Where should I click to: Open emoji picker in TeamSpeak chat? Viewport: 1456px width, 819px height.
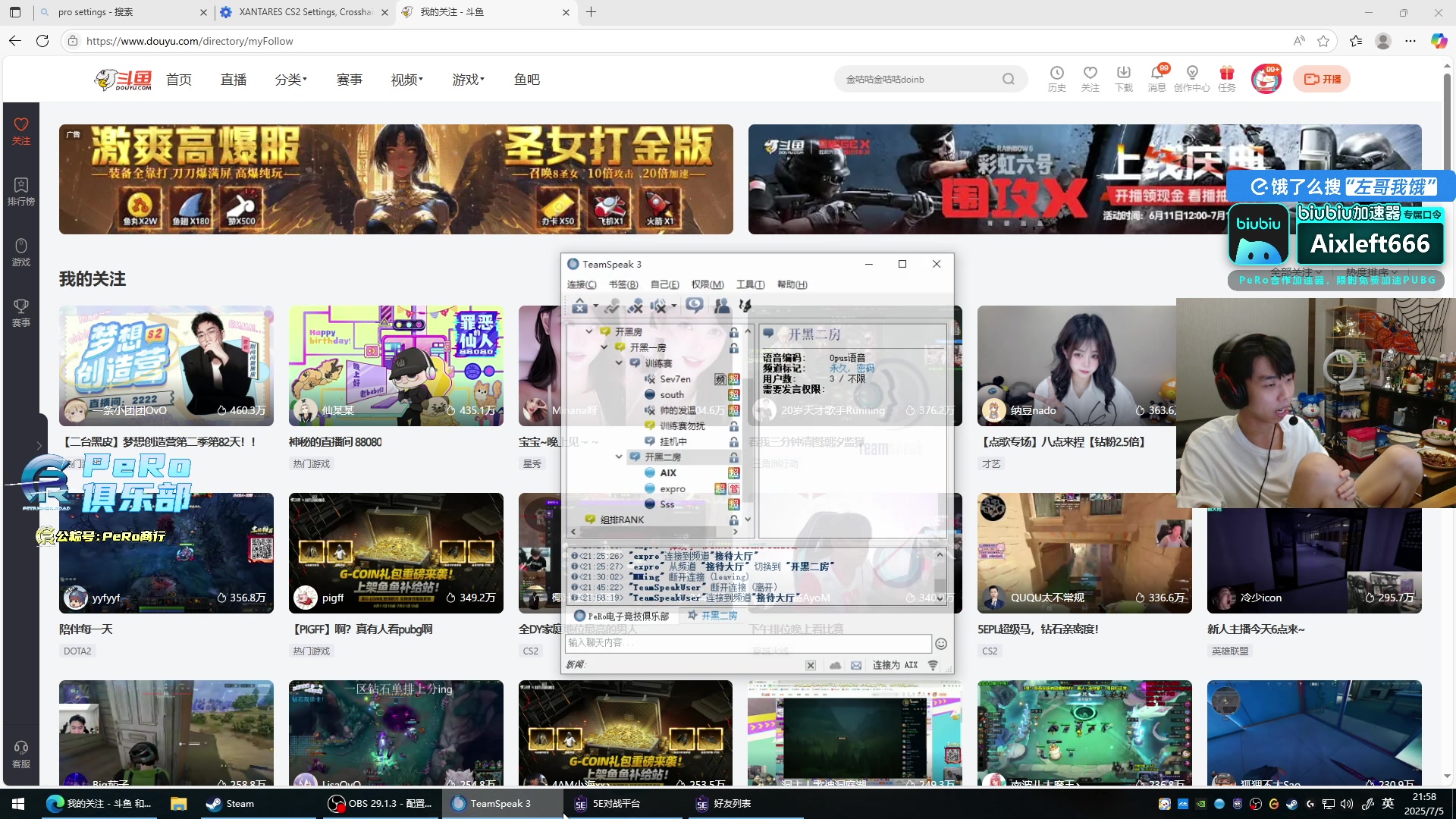941,644
